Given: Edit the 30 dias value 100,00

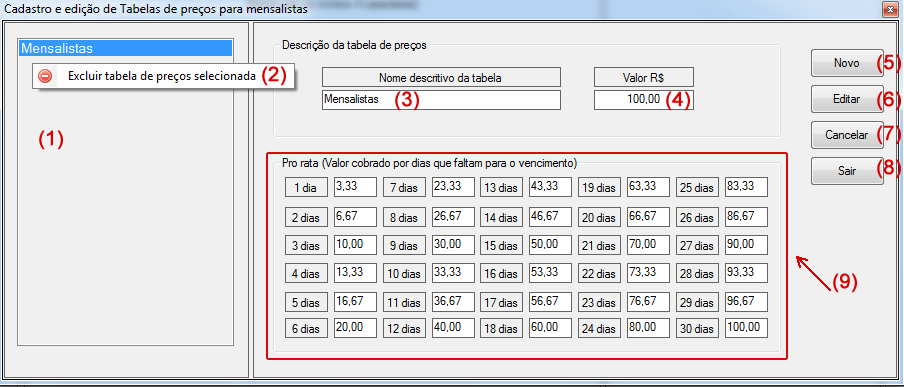Looking at the screenshot, I should (x=747, y=328).
